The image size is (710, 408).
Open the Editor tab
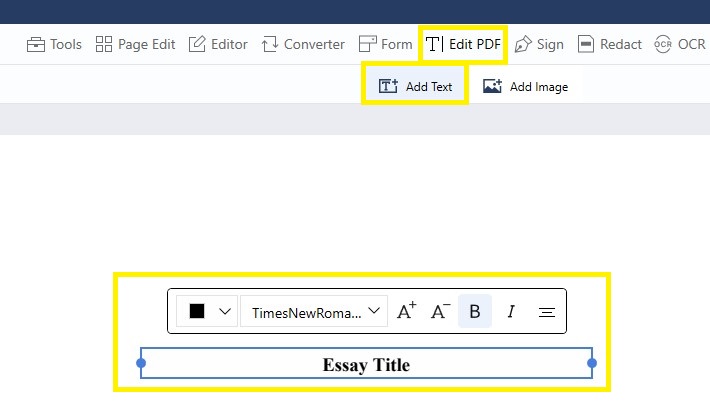pos(218,44)
